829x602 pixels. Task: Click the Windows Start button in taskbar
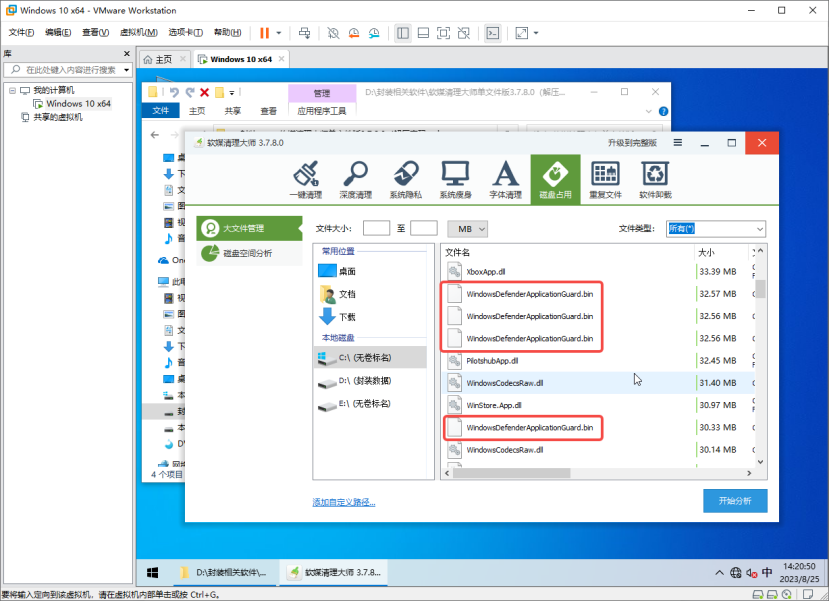[154, 573]
